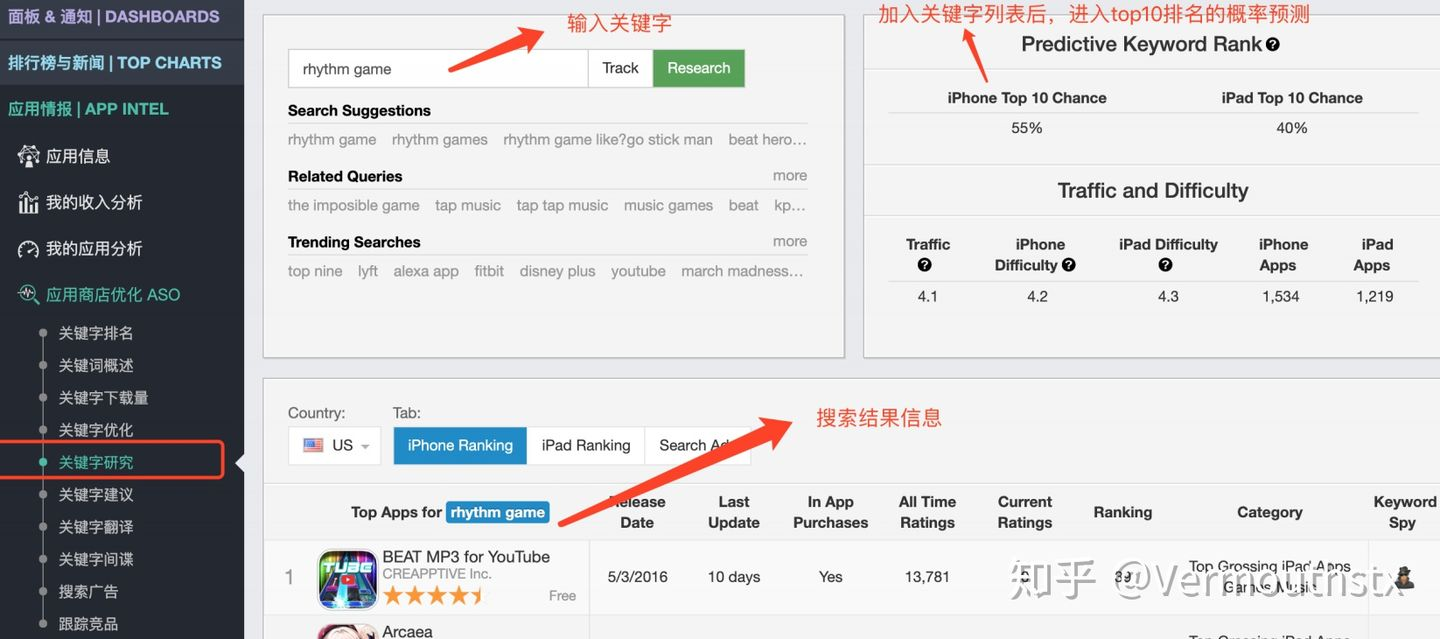This screenshot has width=1440, height=639.
Task: Switch to iPad Ranking tab
Action: click(586, 445)
